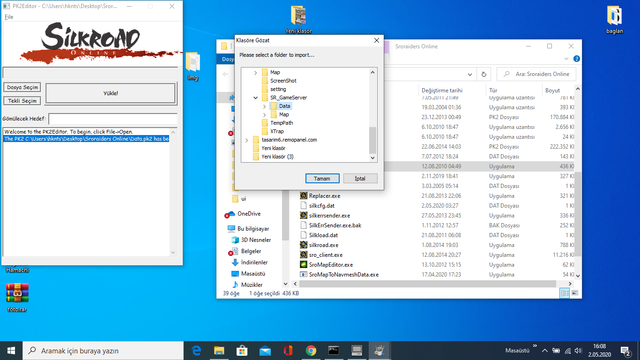Viewport: 640px width, 360px height.
Task: Collapse the SR_GameServer tree node
Action: [256, 98]
